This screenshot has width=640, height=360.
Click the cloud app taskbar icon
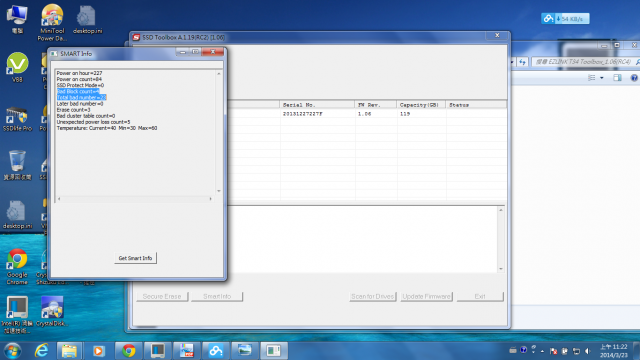[216, 351]
